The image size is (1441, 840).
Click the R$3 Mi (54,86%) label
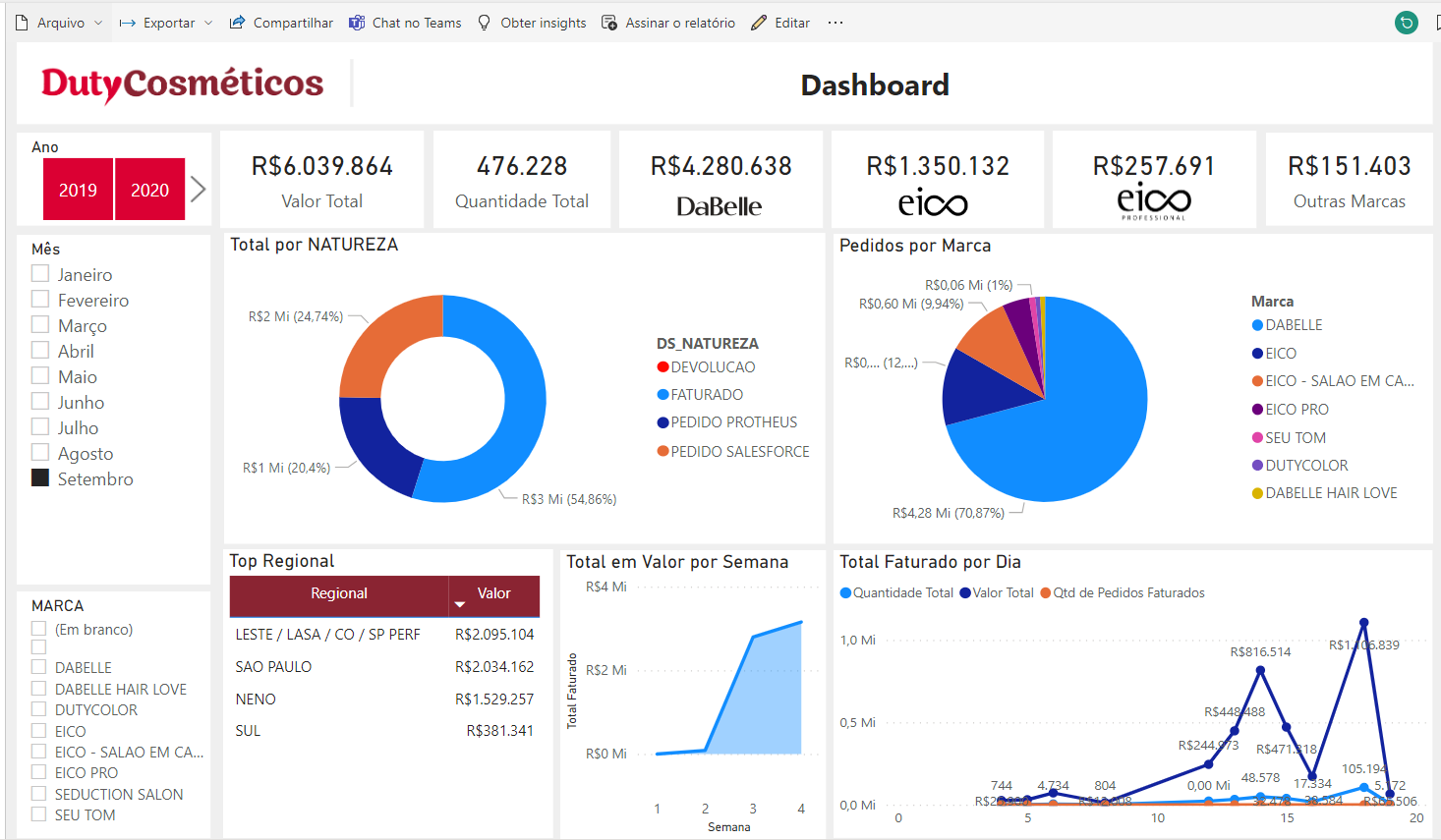click(x=569, y=499)
